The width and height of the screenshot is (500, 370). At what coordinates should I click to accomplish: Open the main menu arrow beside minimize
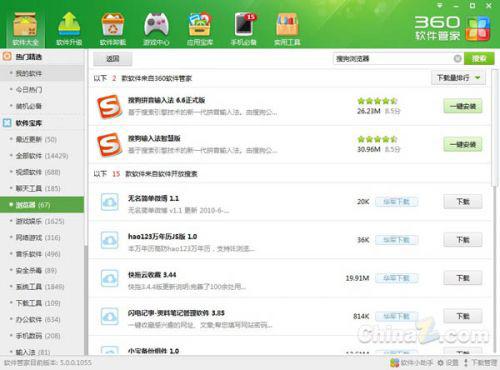(440, 6)
